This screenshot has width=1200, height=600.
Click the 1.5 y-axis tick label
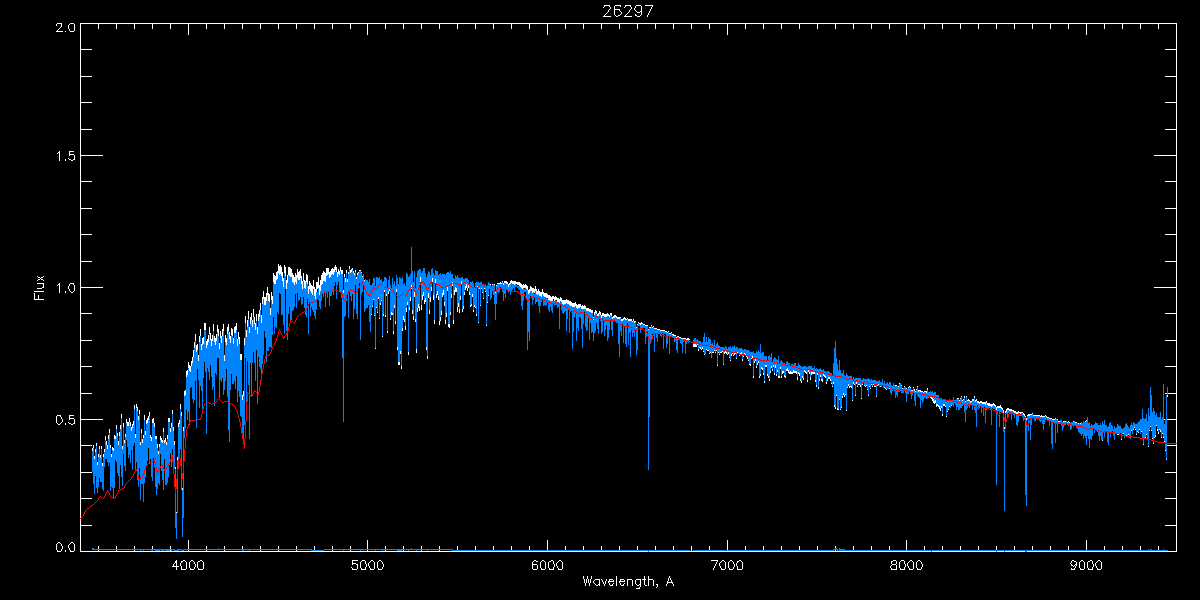66,157
